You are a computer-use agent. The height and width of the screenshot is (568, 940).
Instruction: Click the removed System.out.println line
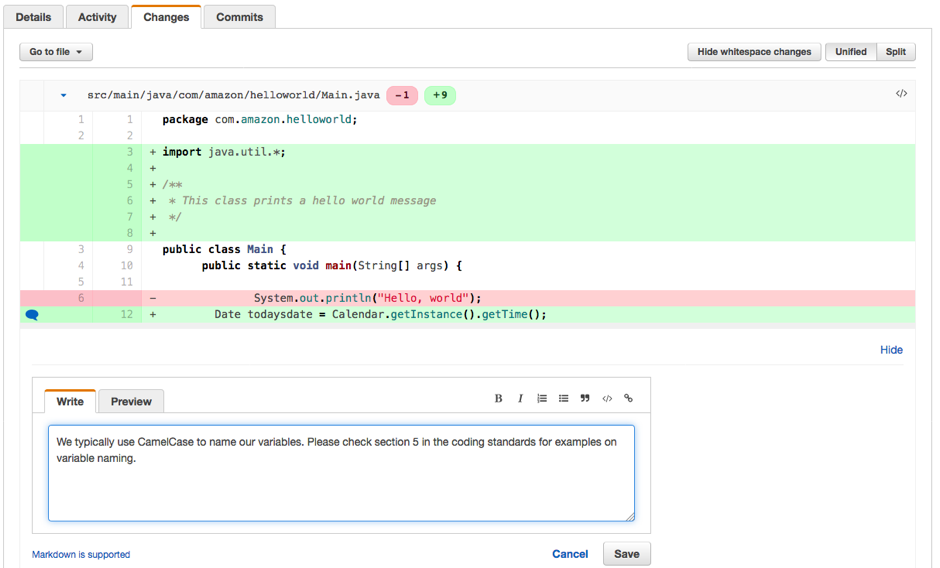click(468, 298)
